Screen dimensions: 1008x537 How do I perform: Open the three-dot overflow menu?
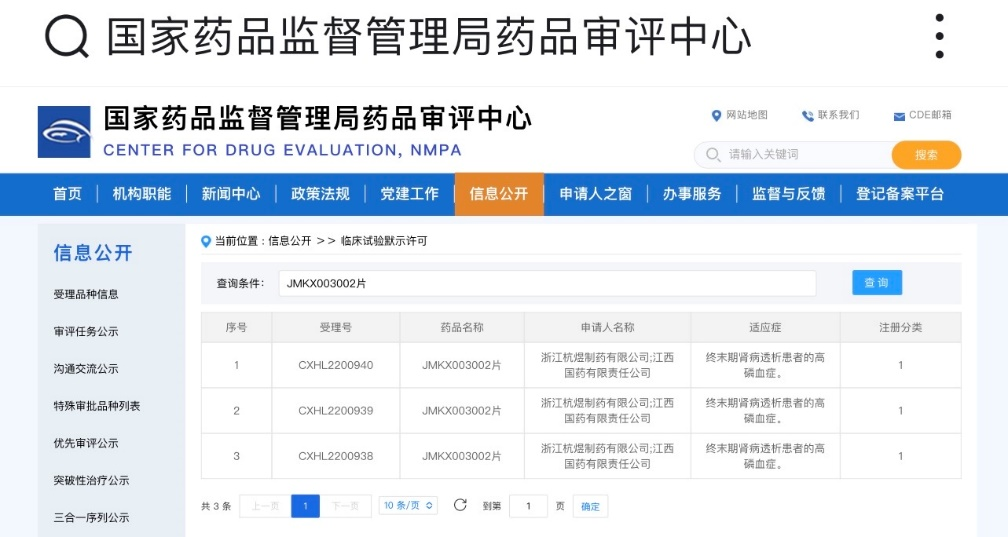click(x=939, y=36)
